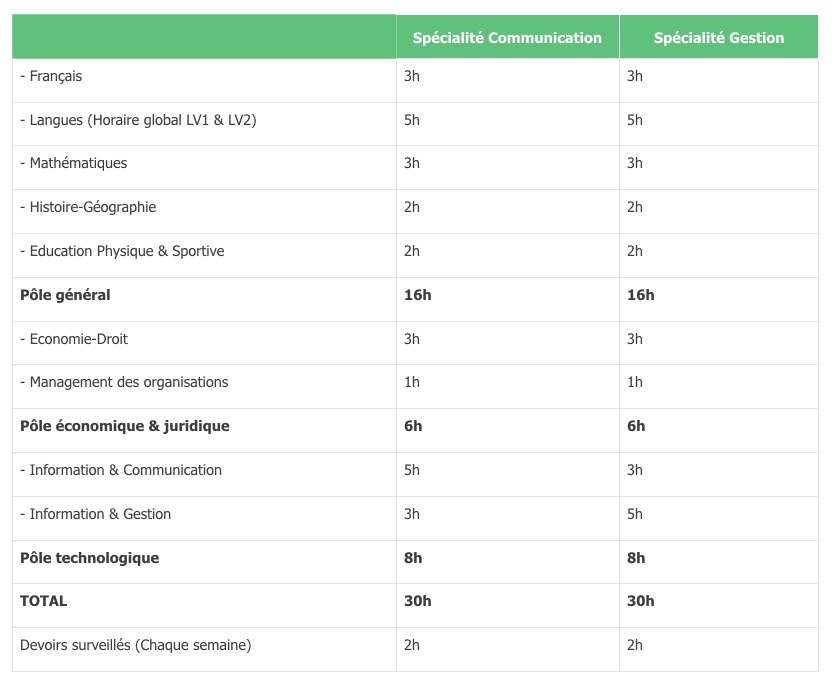Select the Economie-Droit row label
The image size is (834, 682).
click(x=74, y=339)
